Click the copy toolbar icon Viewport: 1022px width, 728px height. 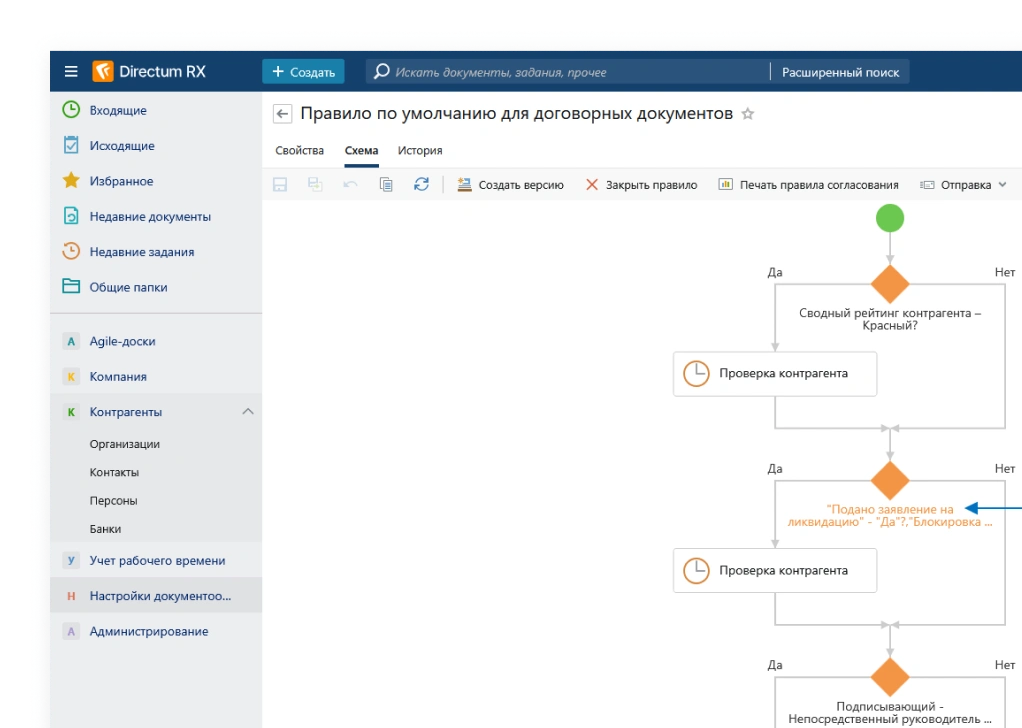tap(386, 185)
